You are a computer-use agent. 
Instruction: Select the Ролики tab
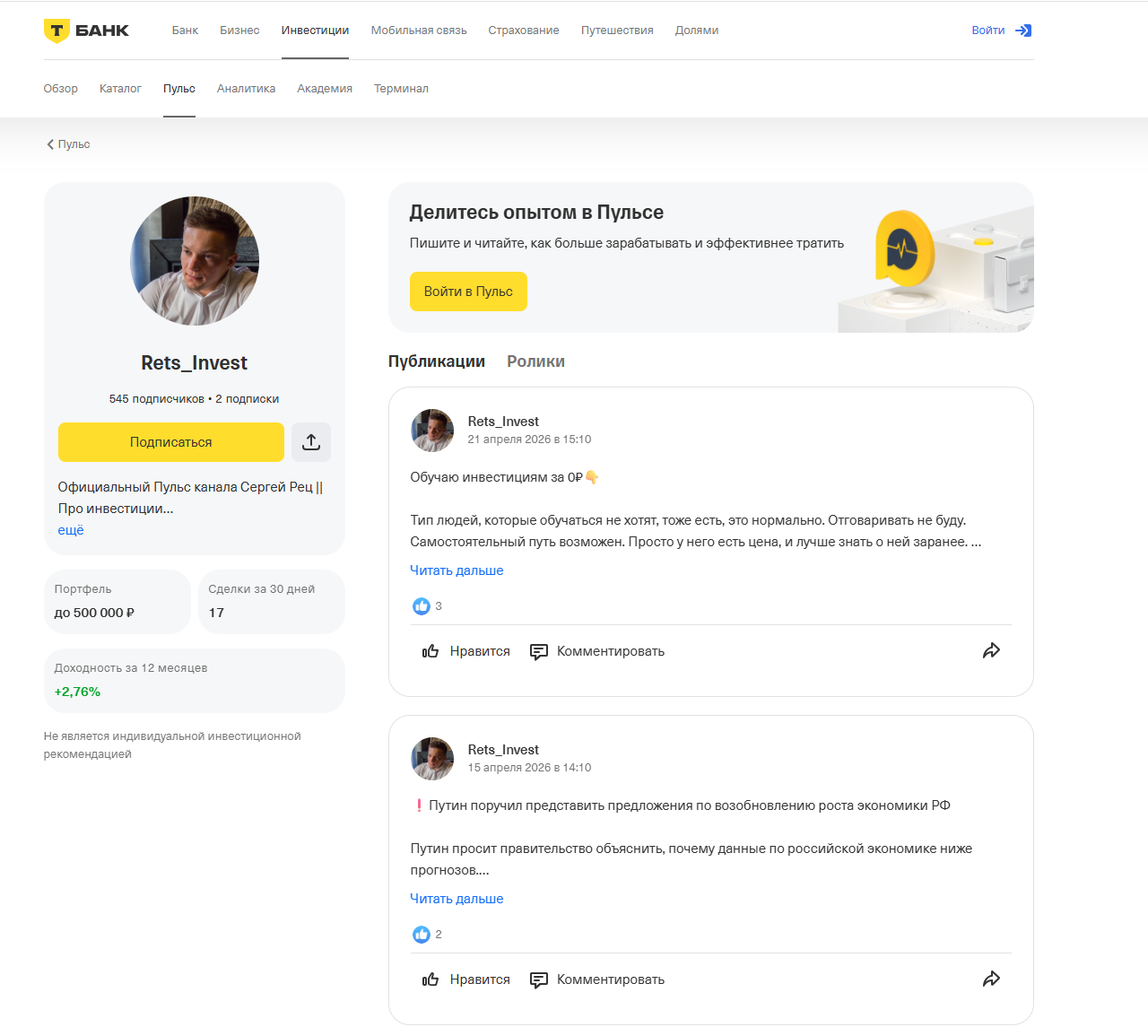point(535,361)
